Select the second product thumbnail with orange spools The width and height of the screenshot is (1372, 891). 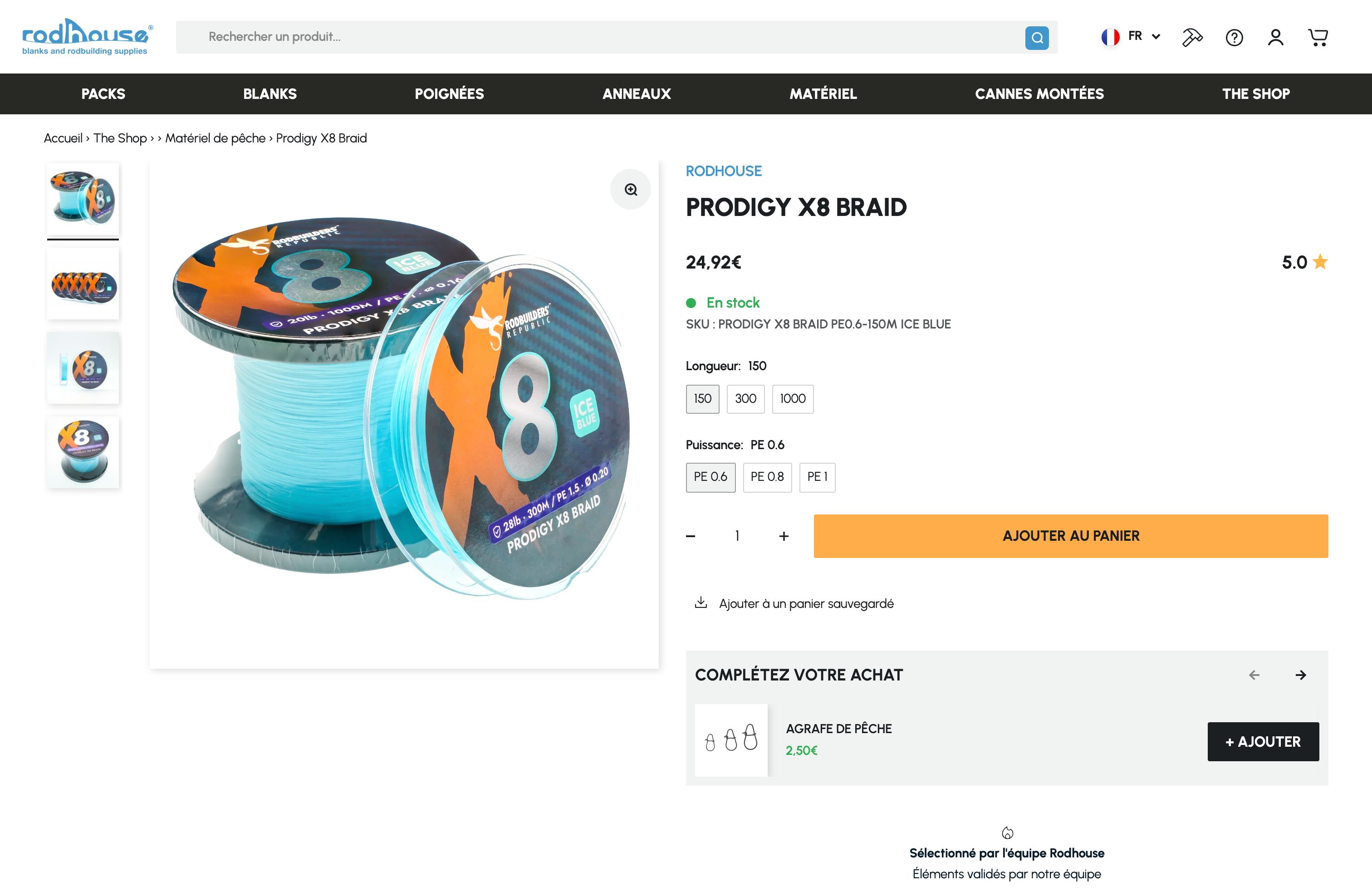(x=83, y=284)
